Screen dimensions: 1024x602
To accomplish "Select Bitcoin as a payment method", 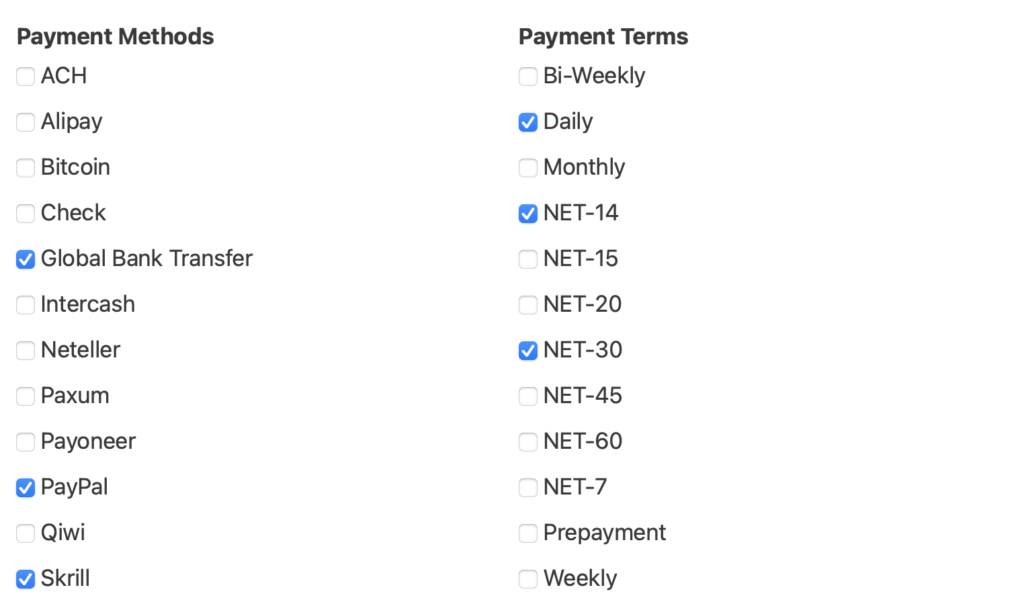I will point(26,168).
